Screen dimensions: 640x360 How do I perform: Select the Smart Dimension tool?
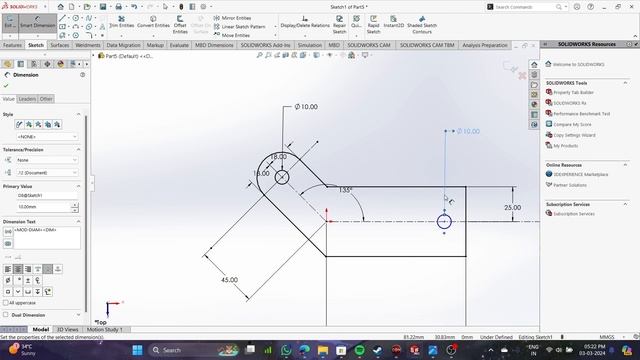click(38, 22)
